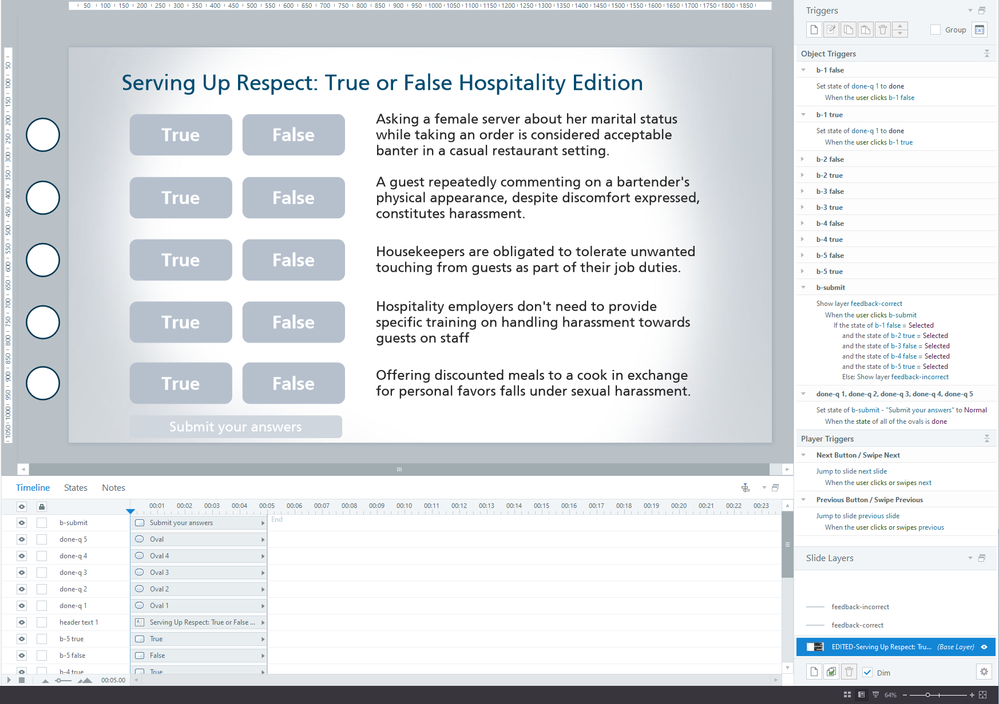Viewport: 999px width, 704px height.
Task: Open slide layer properties gear
Action: point(984,672)
